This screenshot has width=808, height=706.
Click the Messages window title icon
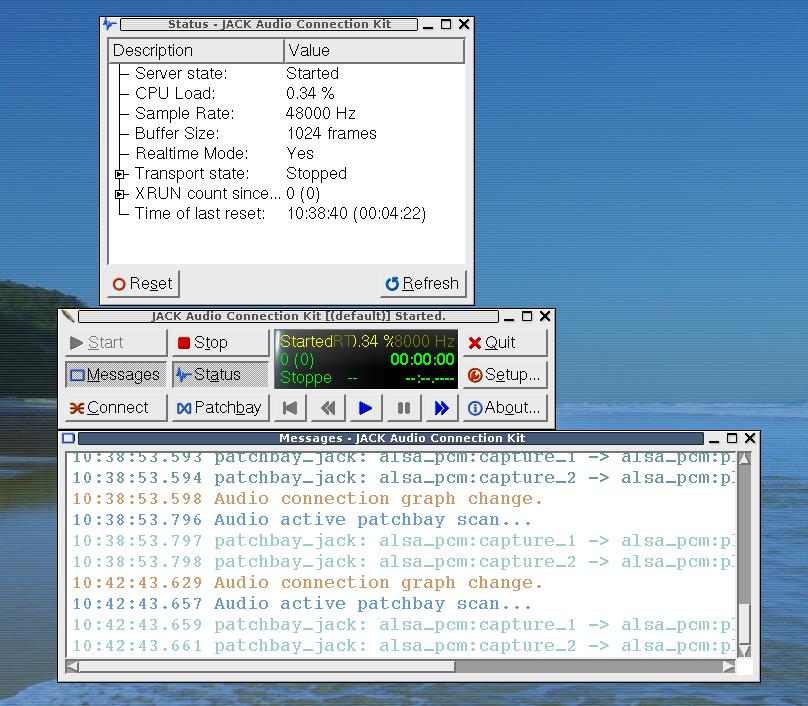[69, 438]
